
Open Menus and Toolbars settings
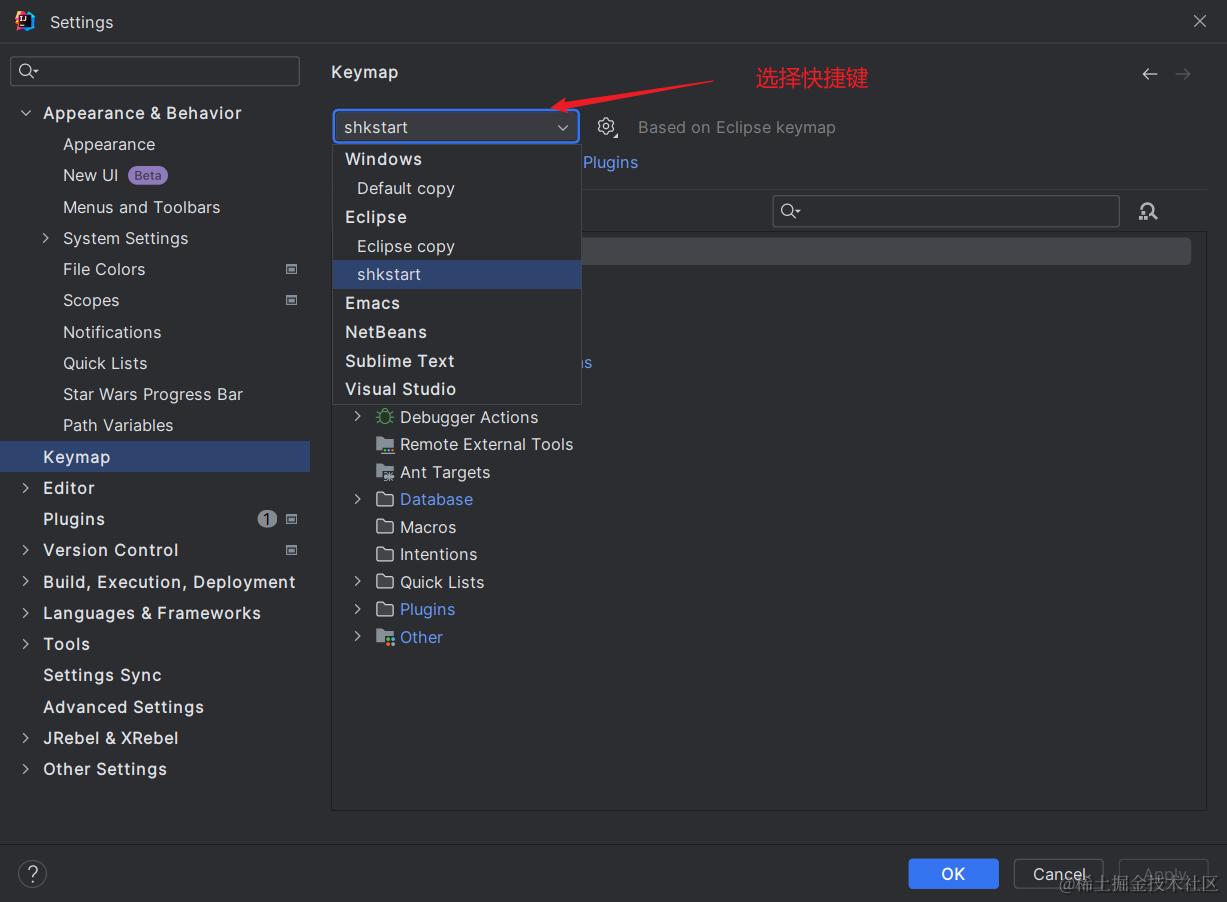click(x=141, y=207)
